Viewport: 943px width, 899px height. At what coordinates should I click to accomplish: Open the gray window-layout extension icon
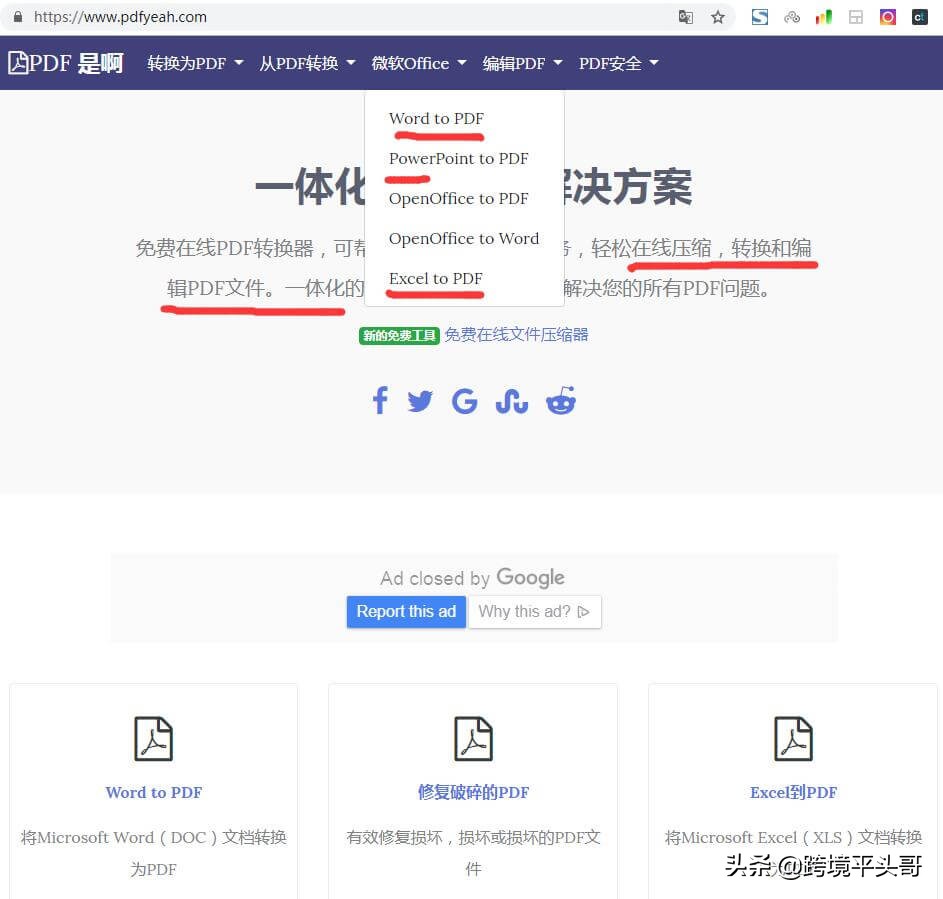click(x=856, y=17)
